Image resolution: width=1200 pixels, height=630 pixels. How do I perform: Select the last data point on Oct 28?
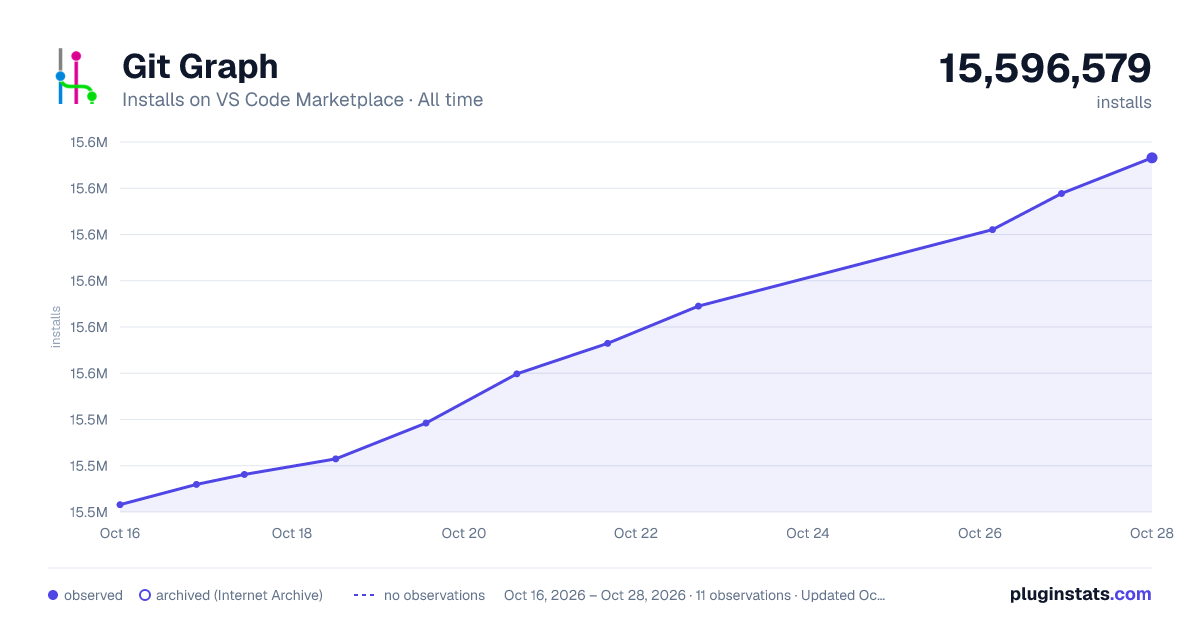tap(1152, 158)
